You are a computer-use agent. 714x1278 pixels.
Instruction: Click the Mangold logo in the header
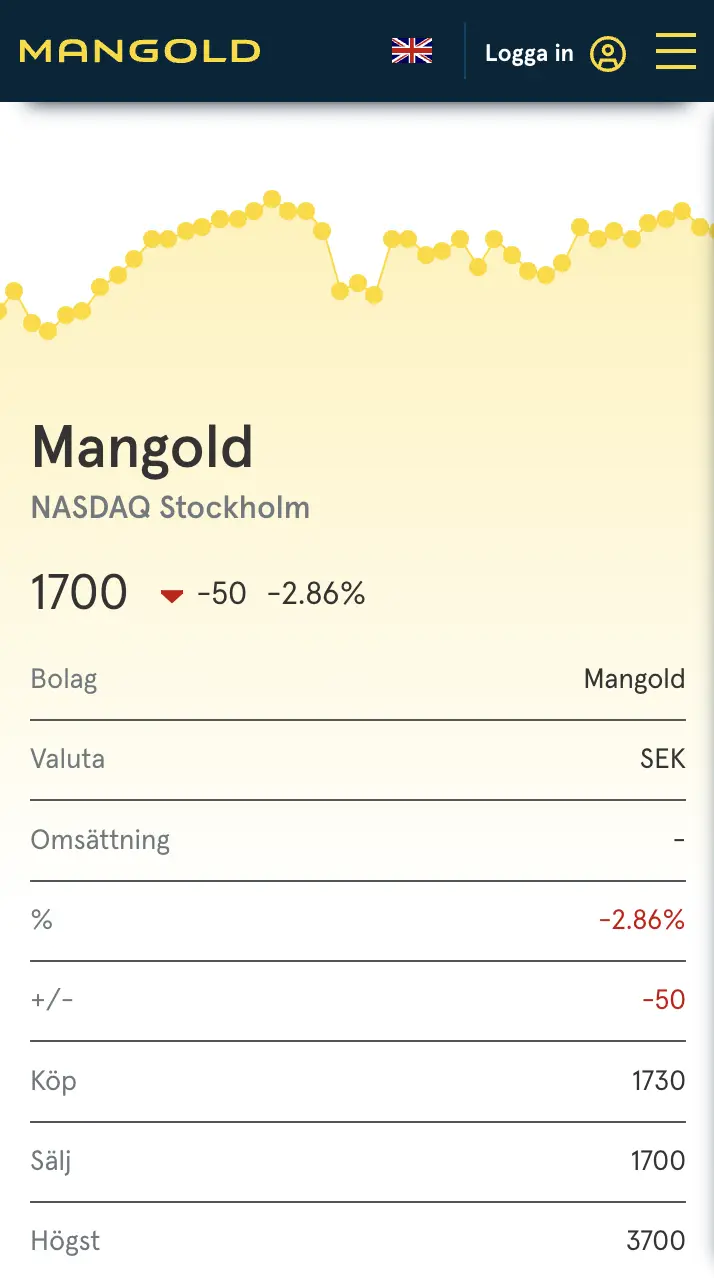click(139, 51)
